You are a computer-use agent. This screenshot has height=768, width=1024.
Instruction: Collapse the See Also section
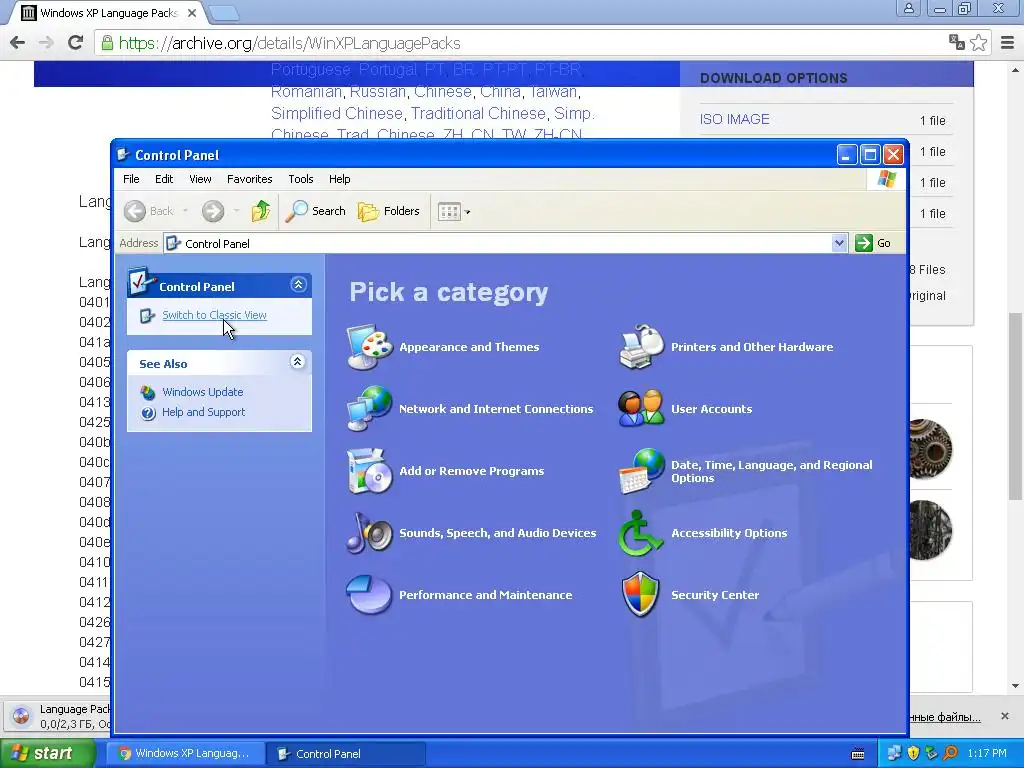pyautogui.click(x=297, y=362)
